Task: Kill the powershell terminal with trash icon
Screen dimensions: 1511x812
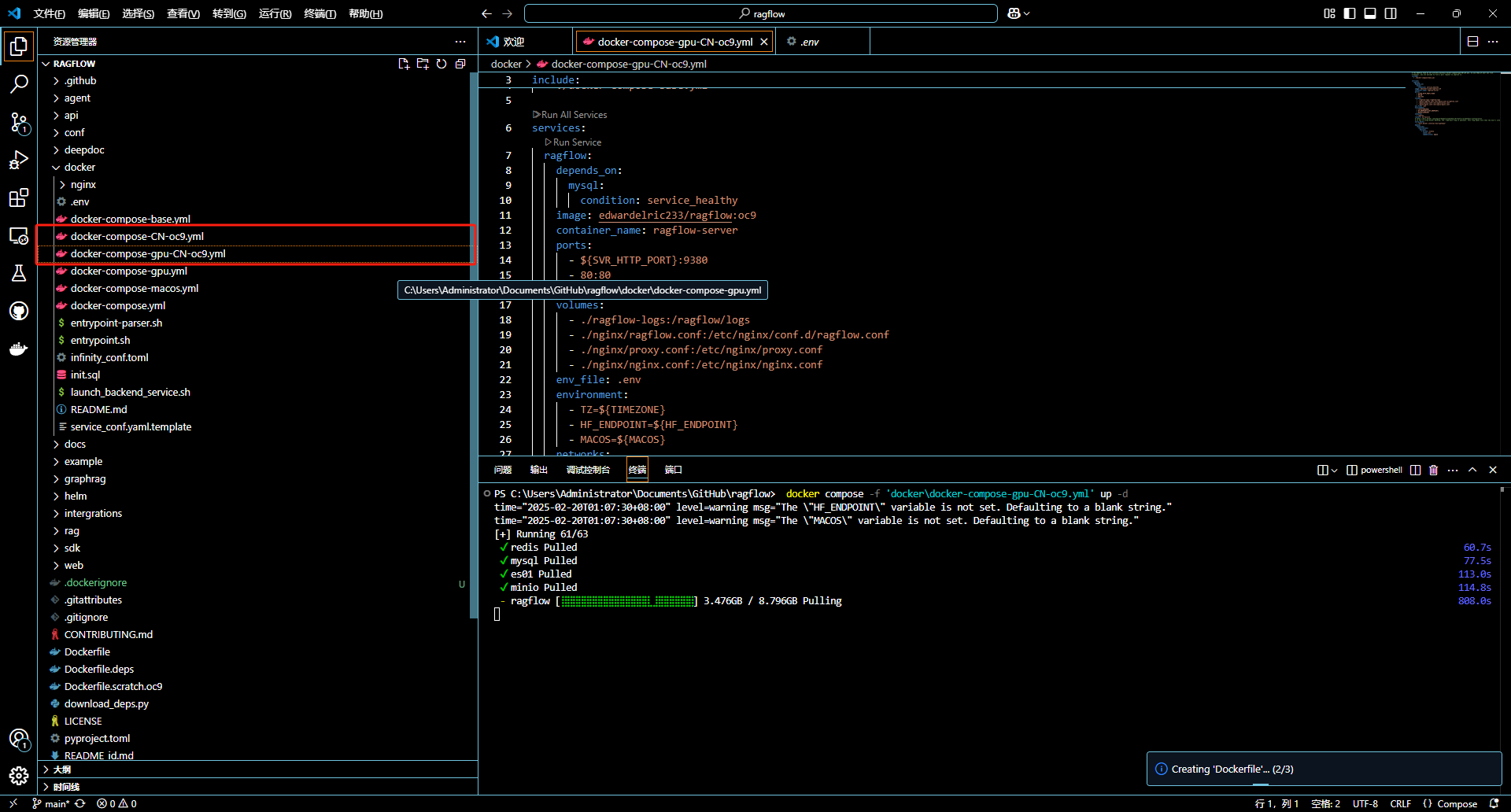Action: (x=1433, y=470)
